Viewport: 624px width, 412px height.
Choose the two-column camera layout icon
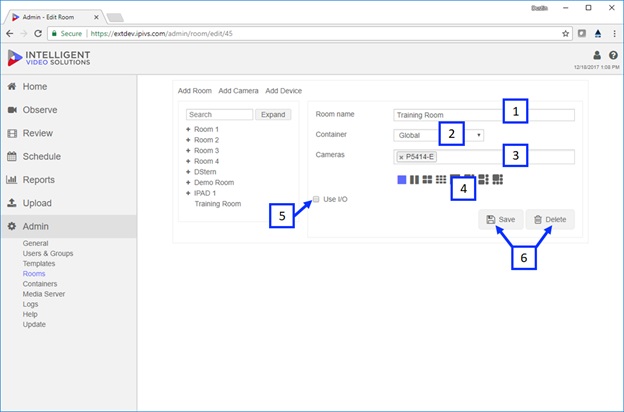coord(414,180)
